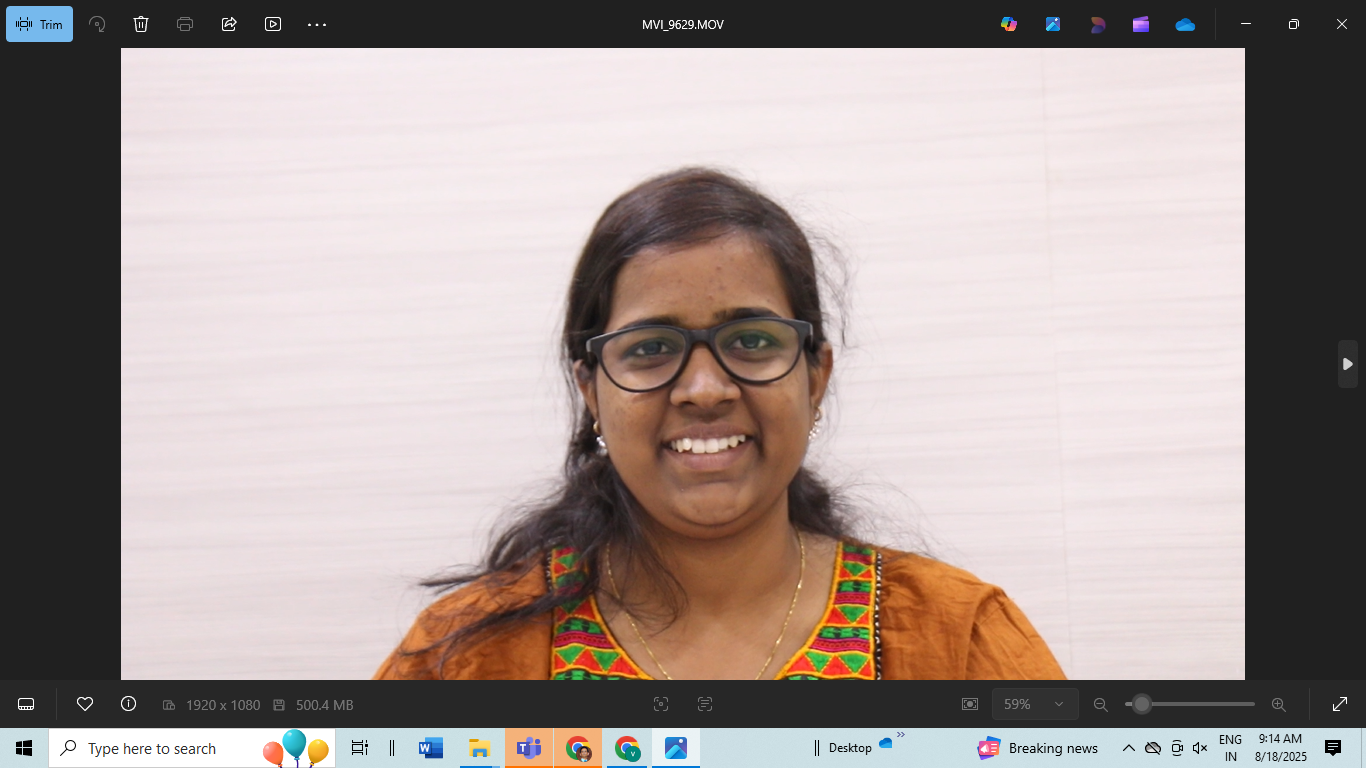The image size is (1366, 768).
Task: Expand the 59% zoom level dropdown
Action: pyautogui.click(x=1035, y=704)
